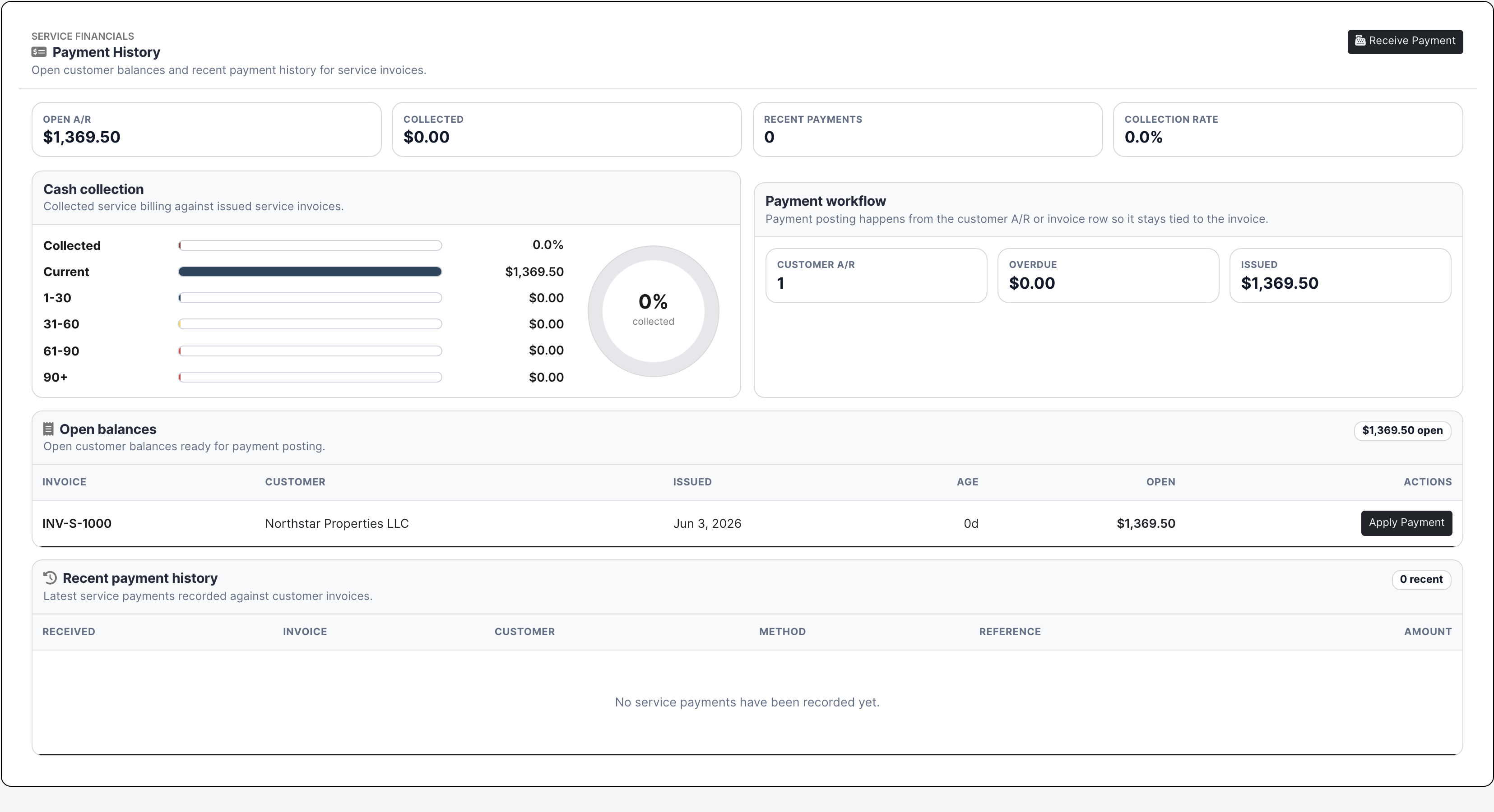Click the 0d age value

tap(971, 523)
